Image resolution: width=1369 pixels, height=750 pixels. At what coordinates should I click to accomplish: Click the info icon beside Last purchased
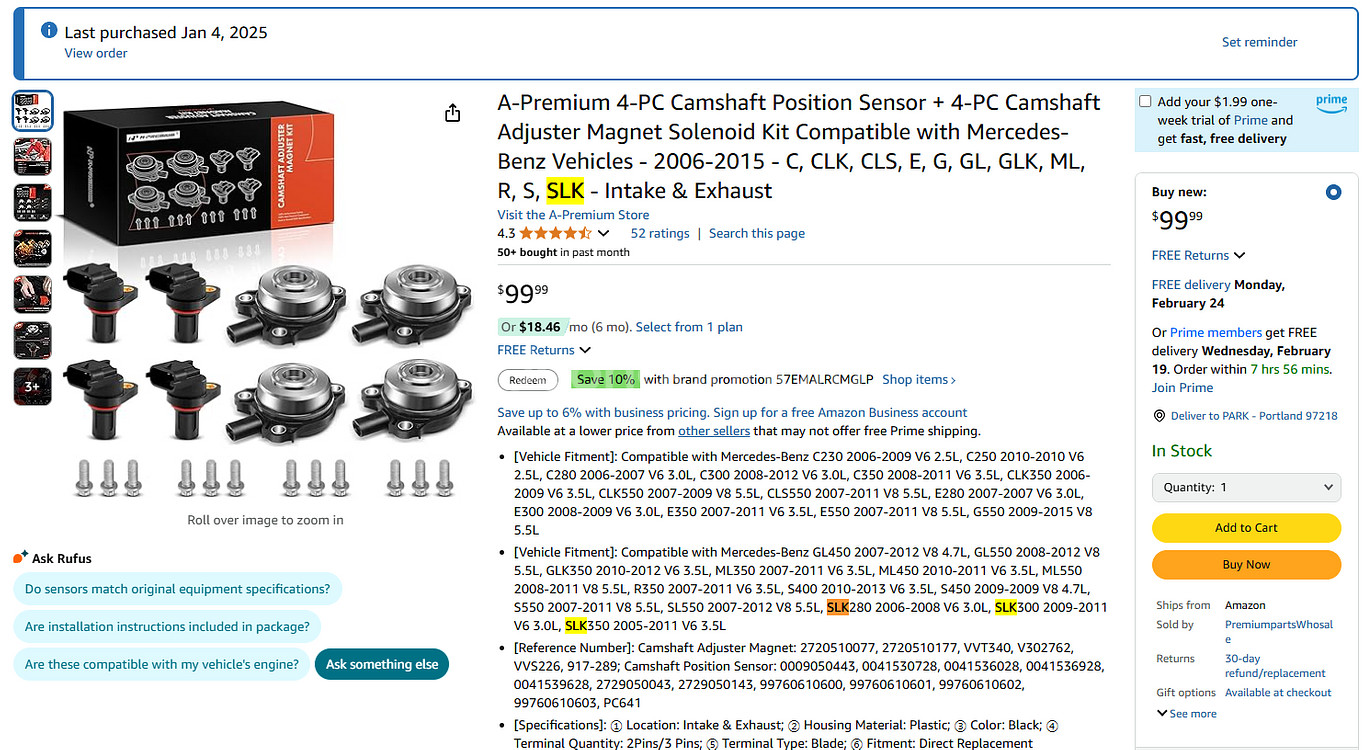pyautogui.click(x=49, y=31)
